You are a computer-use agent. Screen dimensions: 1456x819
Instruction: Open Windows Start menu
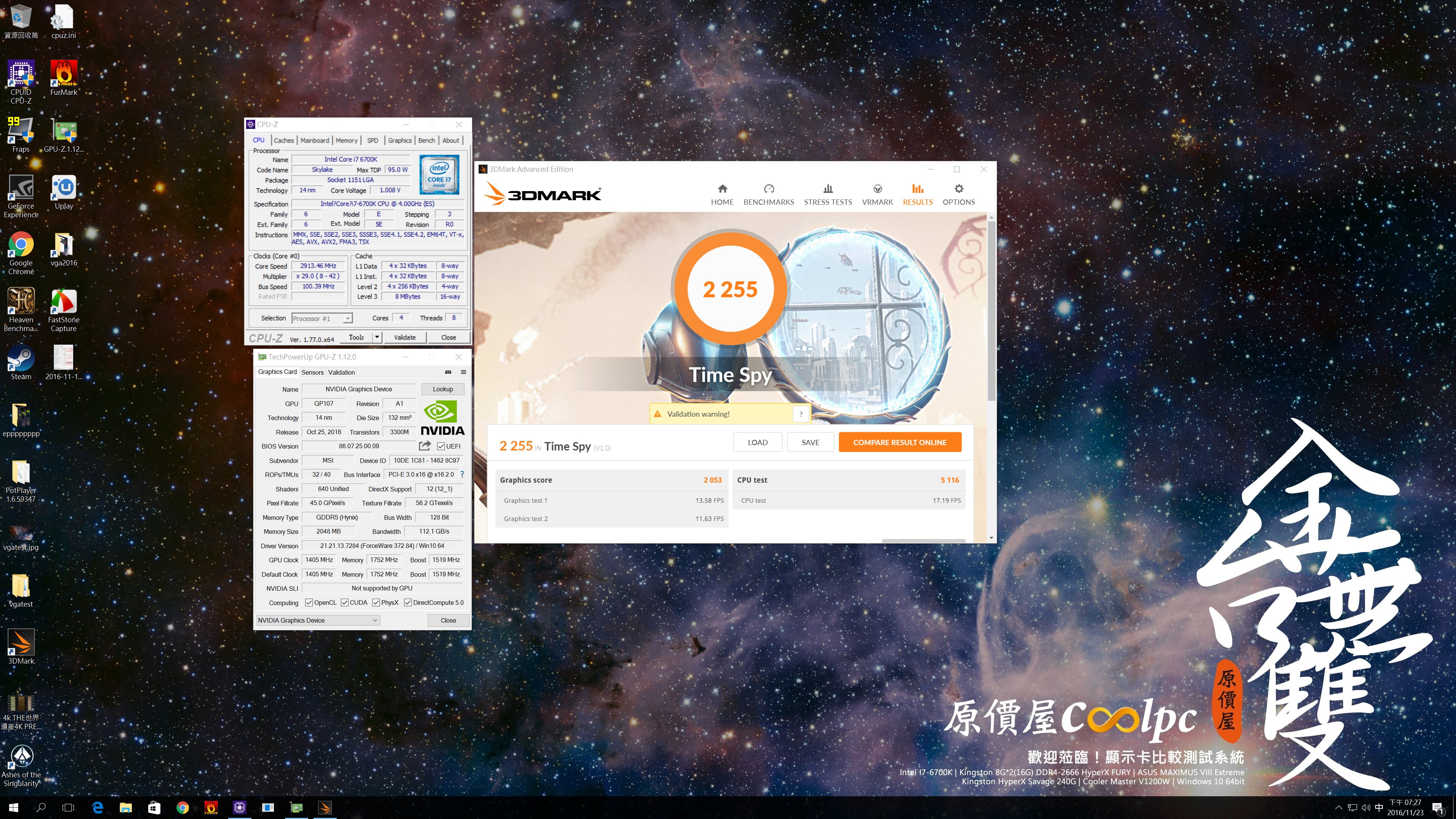click(14, 808)
